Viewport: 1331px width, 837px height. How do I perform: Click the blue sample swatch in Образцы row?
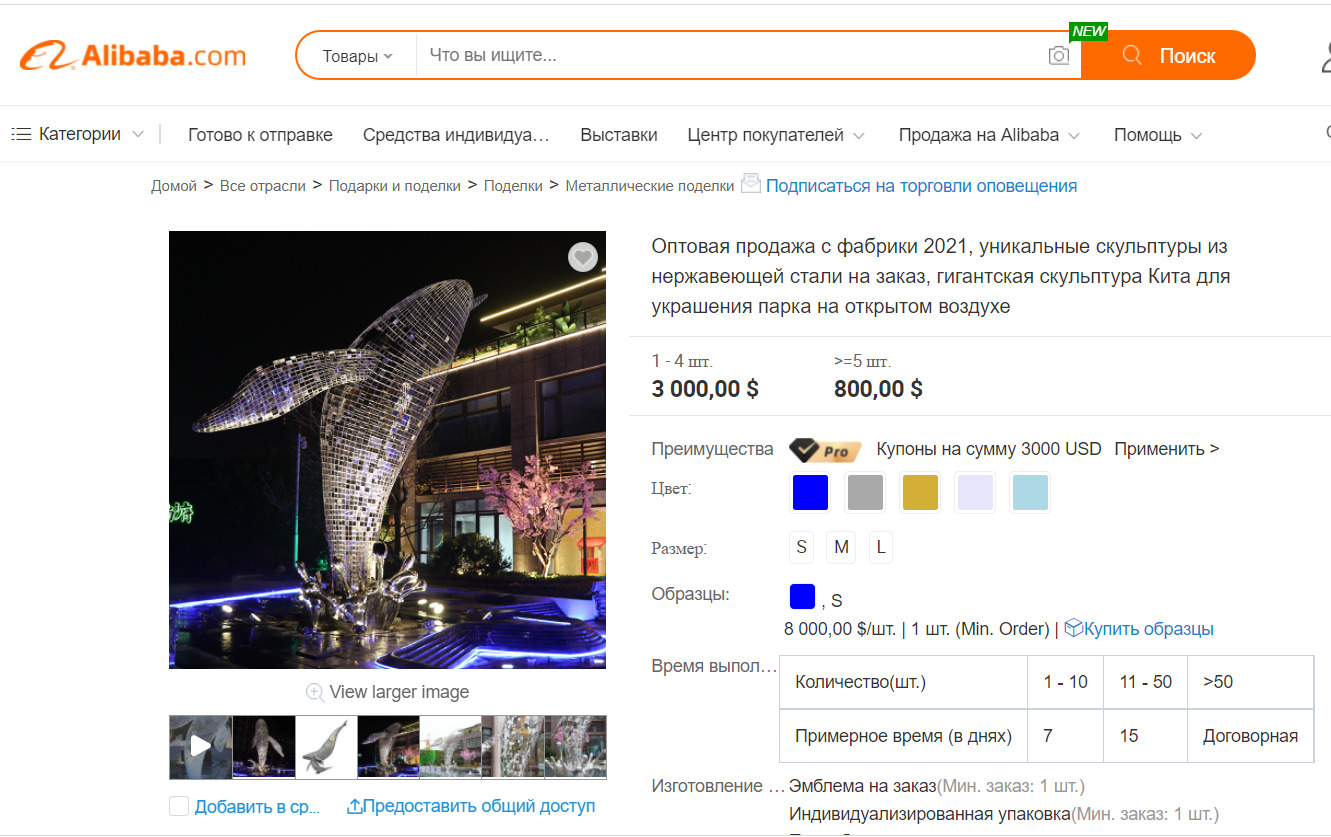[x=802, y=597]
